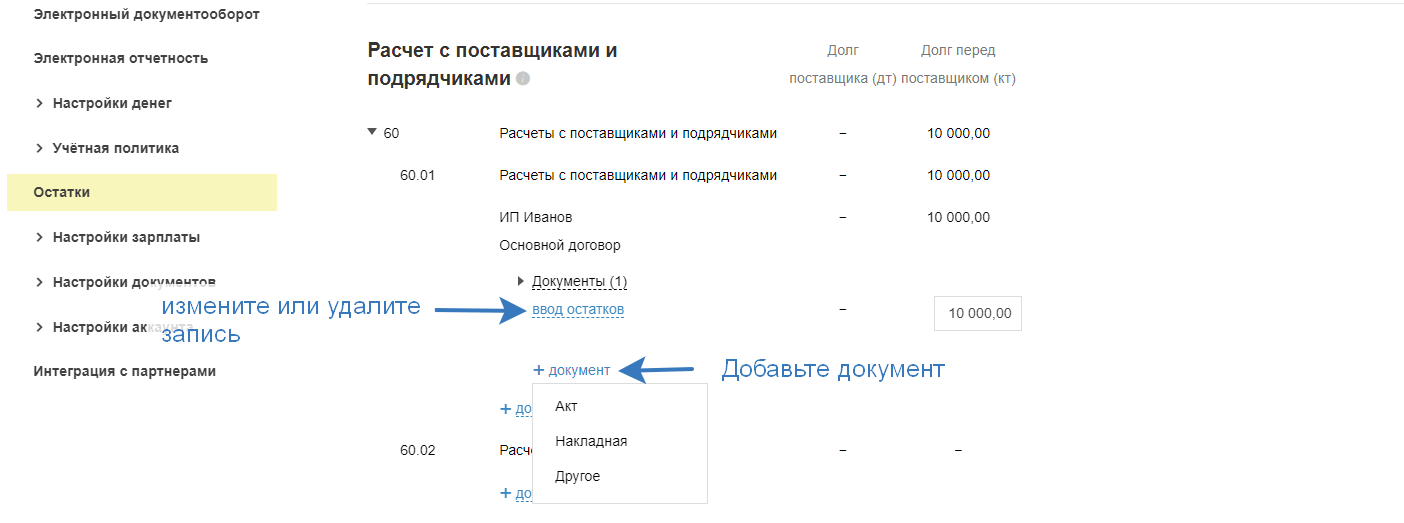Collapse account 60 tree triangle
This screenshot has width=1404, height=523.
coord(372,132)
